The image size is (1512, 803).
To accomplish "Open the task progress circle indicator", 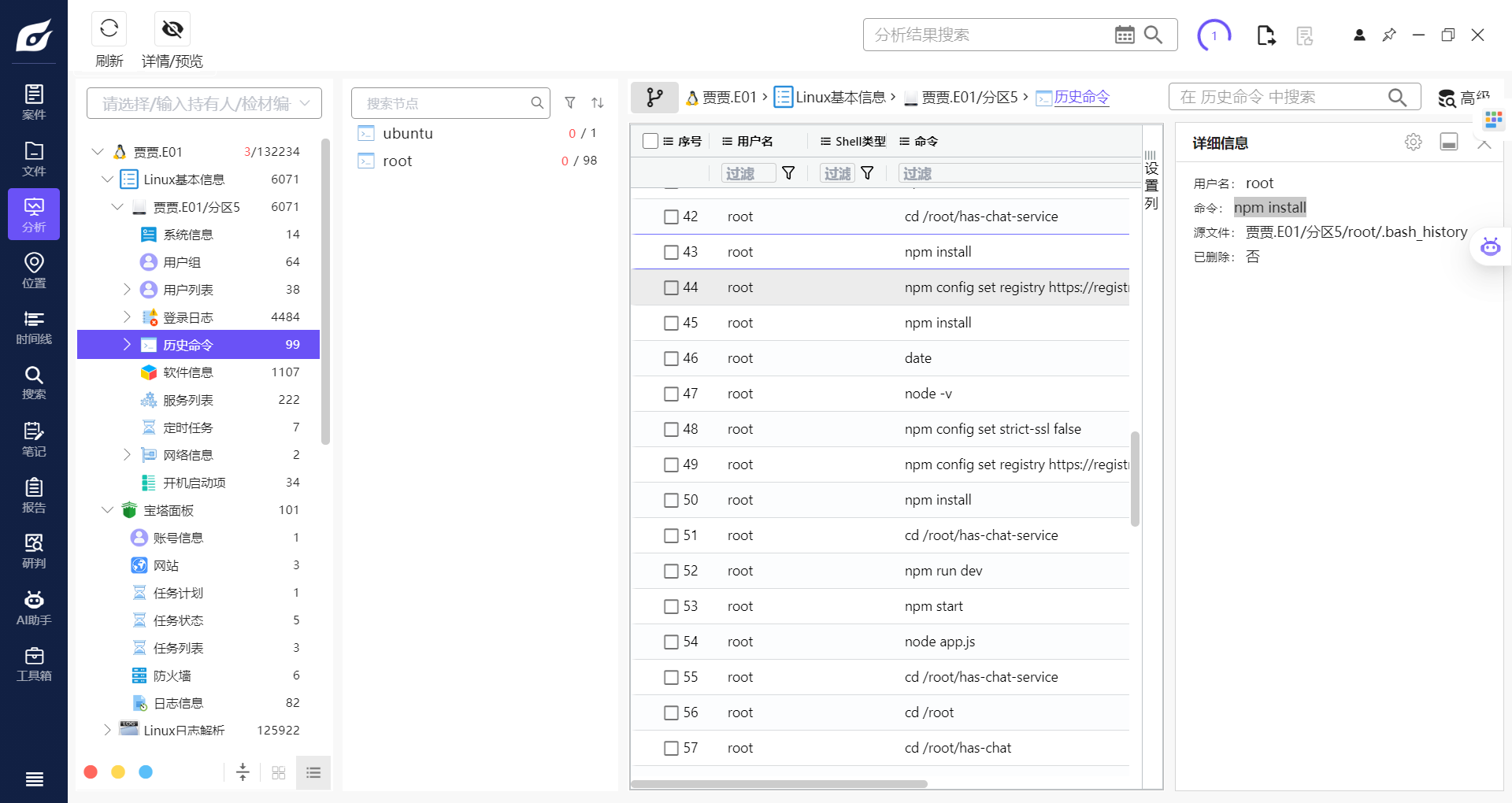I will (1214, 35).
